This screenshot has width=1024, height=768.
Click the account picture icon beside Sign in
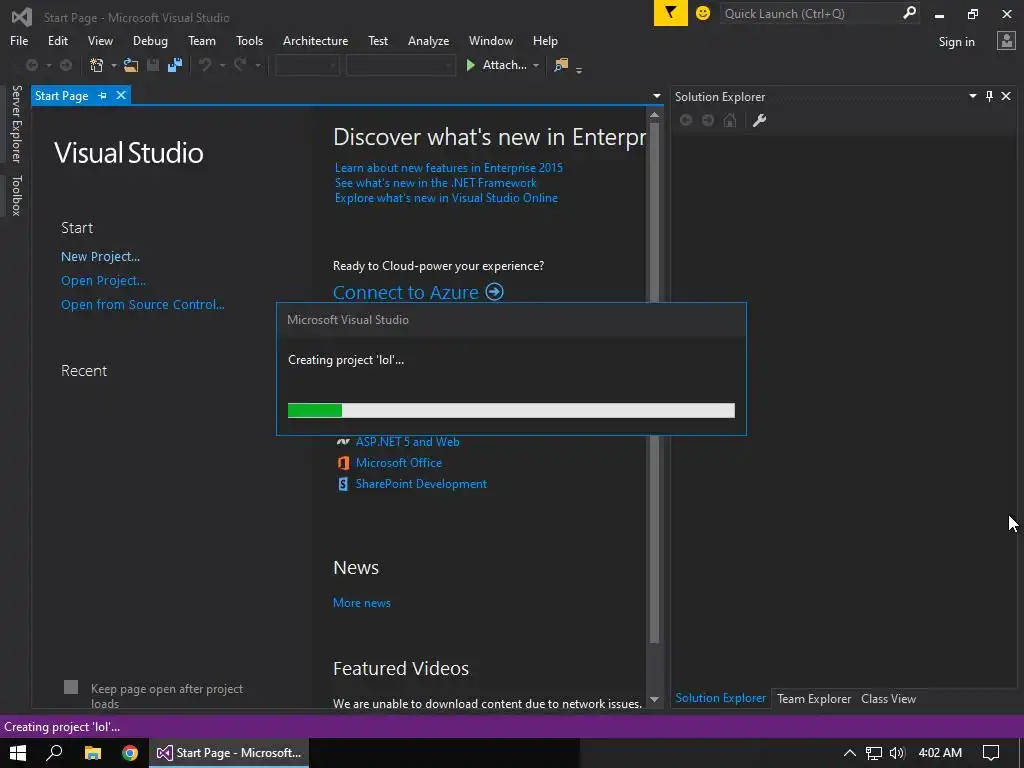tap(1006, 41)
